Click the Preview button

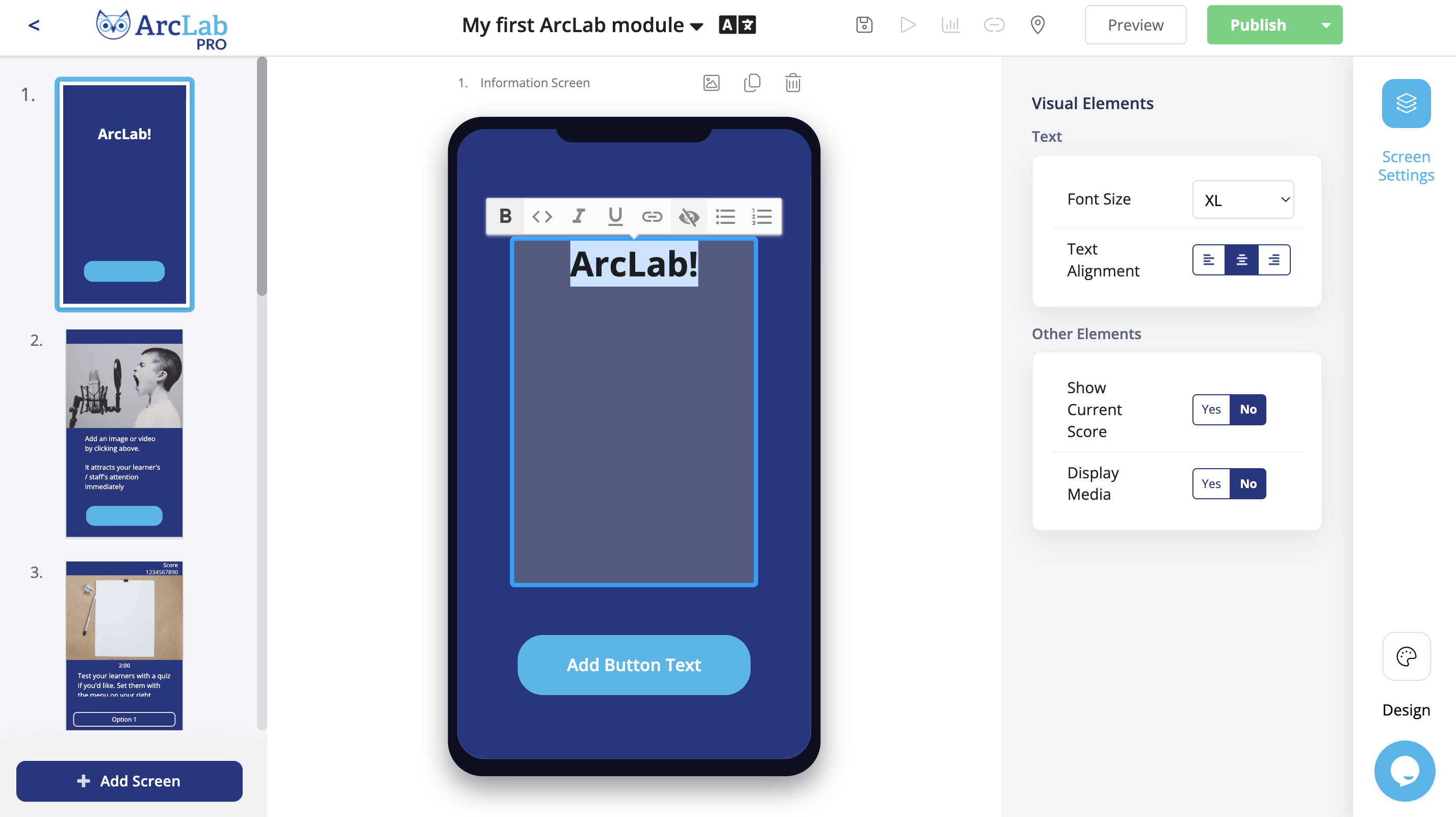(x=1135, y=25)
